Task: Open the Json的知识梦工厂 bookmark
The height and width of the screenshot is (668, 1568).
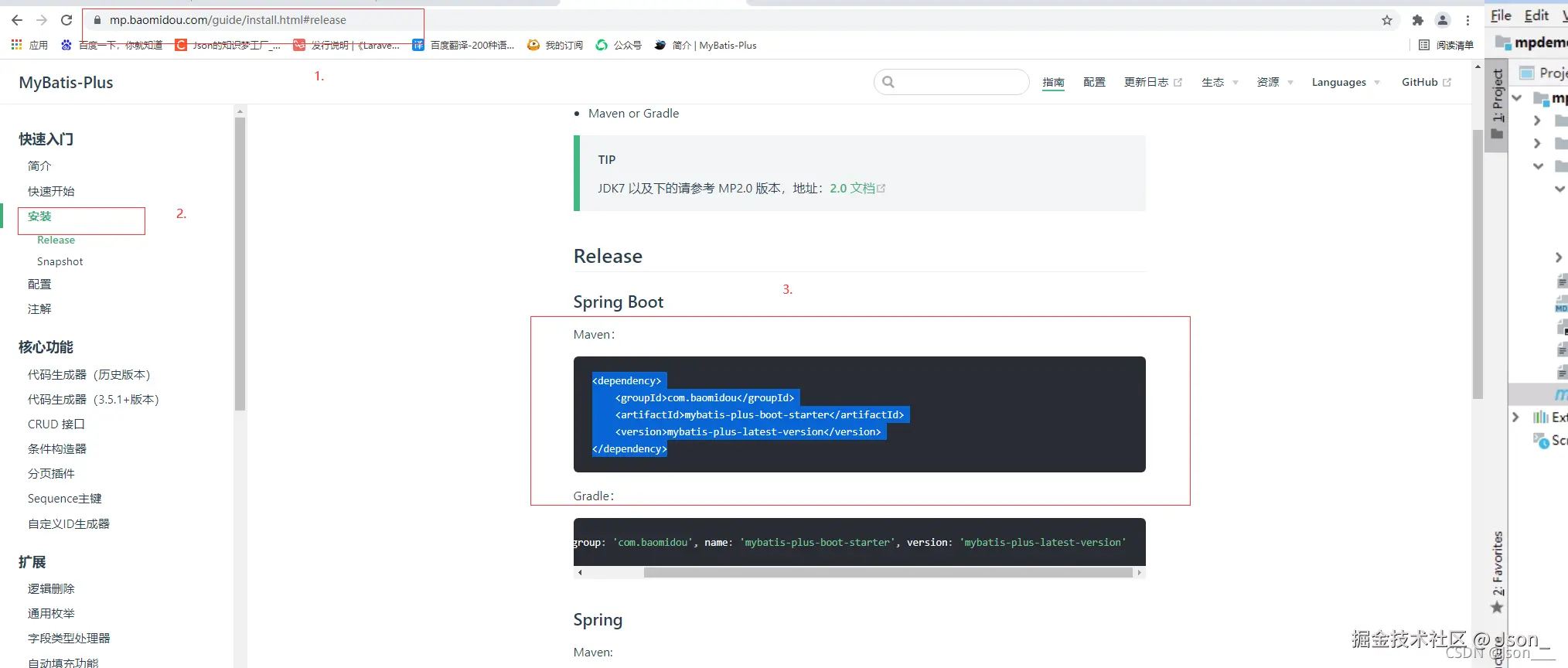Action: (229, 46)
